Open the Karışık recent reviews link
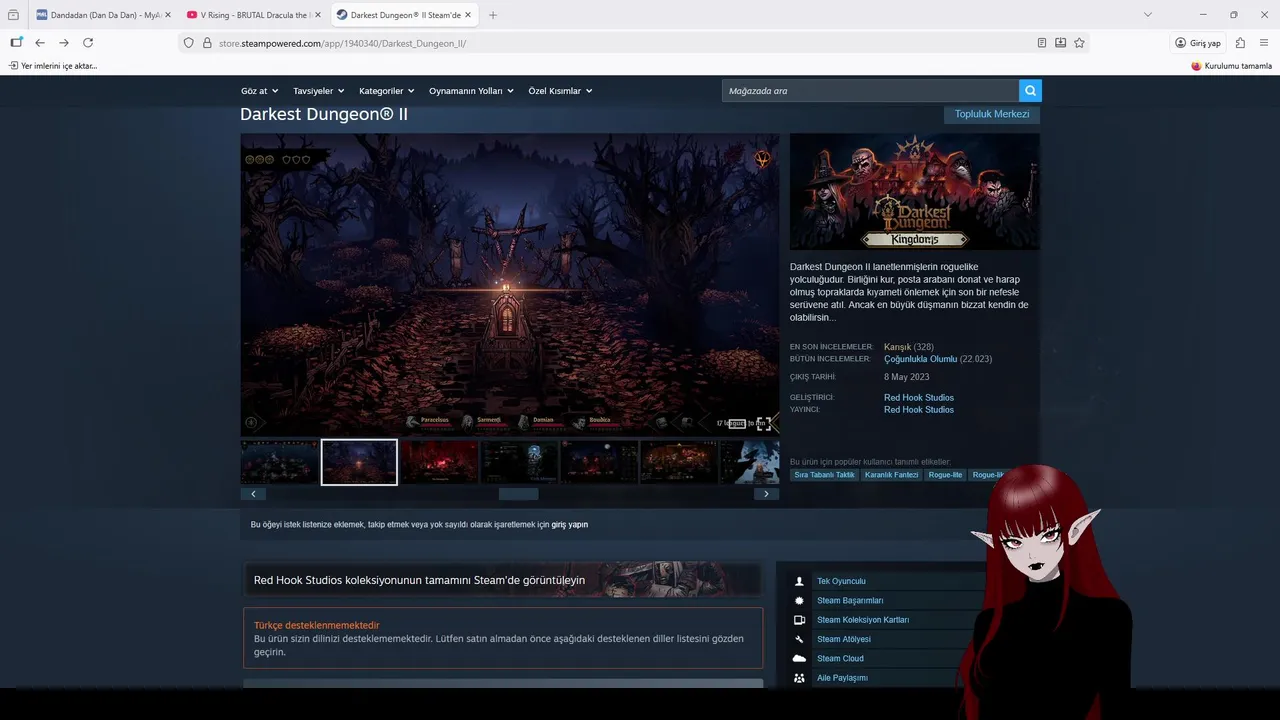 pos(897,347)
